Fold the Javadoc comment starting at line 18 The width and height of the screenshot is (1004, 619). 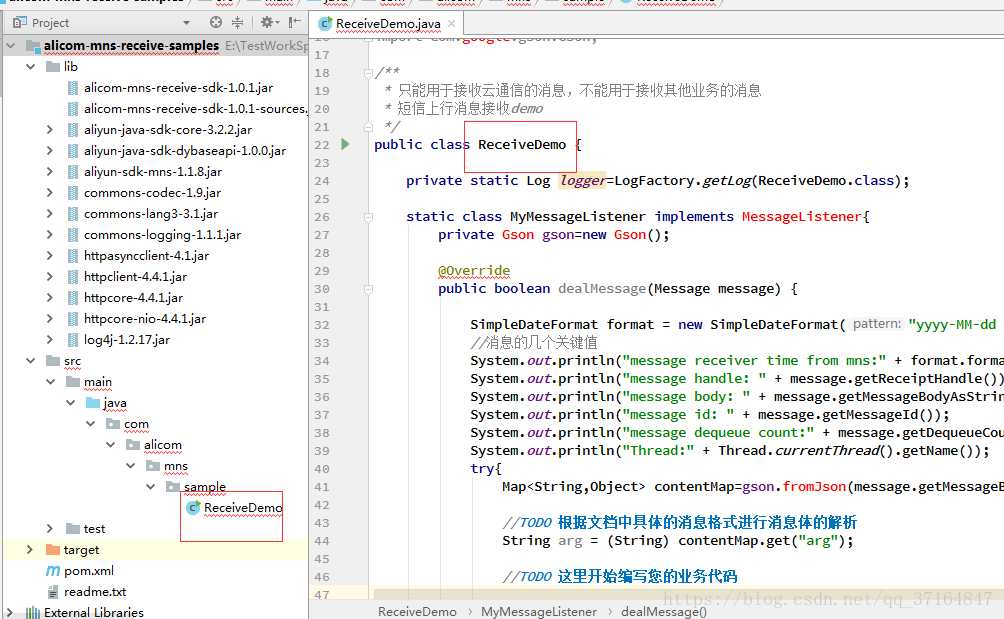368,73
